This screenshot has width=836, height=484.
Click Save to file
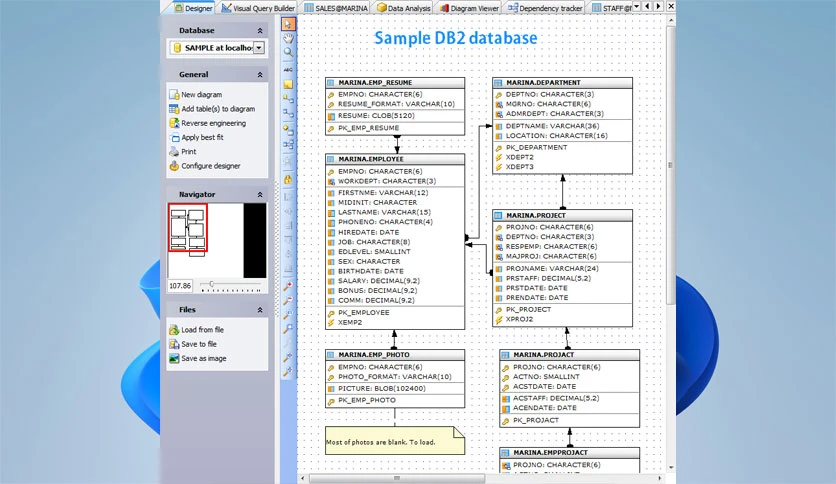(x=193, y=344)
